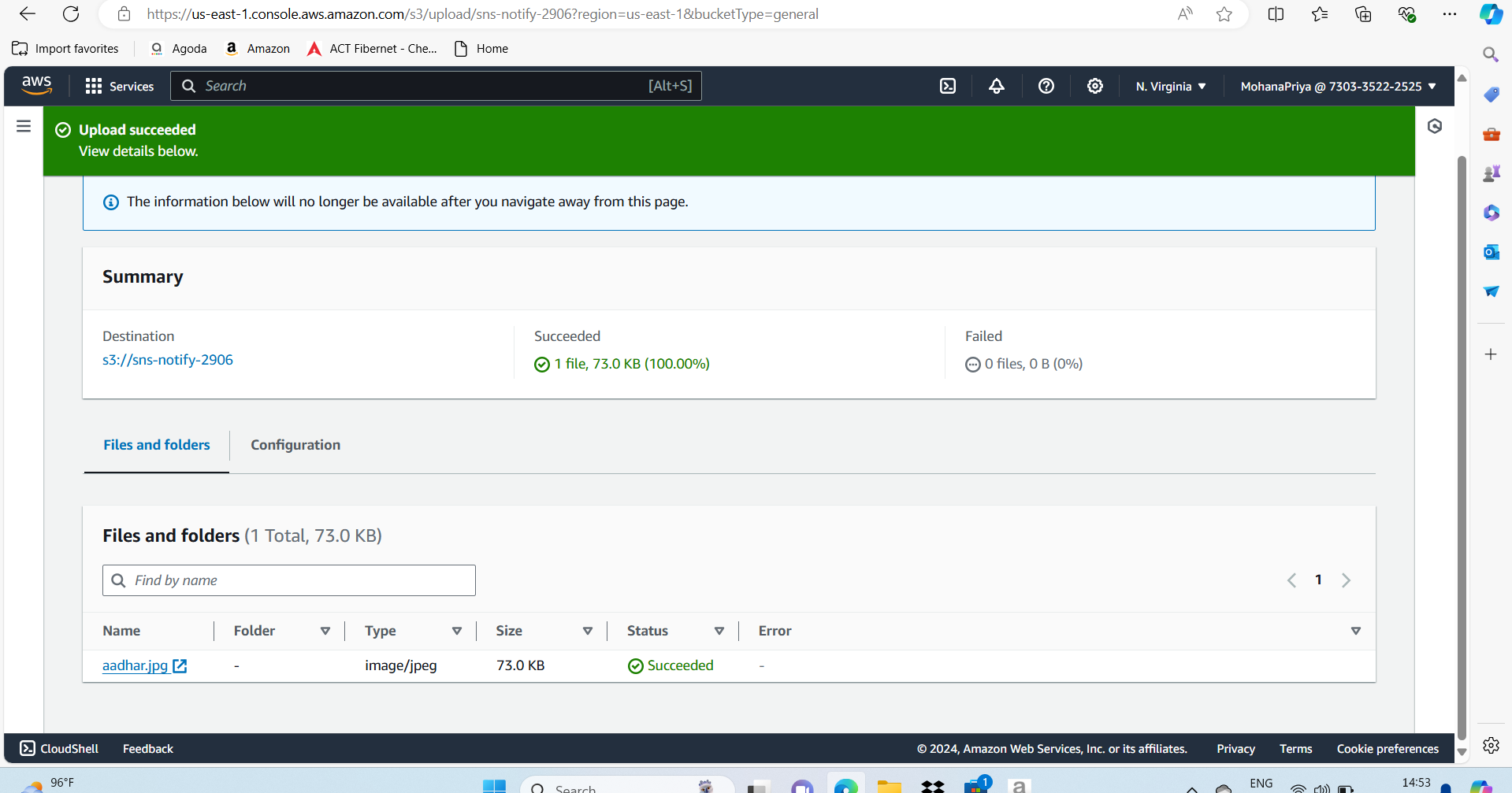Click the AWS console Search box
The height and width of the screenshot is (793, 1512).
click(x=436, y=86)
